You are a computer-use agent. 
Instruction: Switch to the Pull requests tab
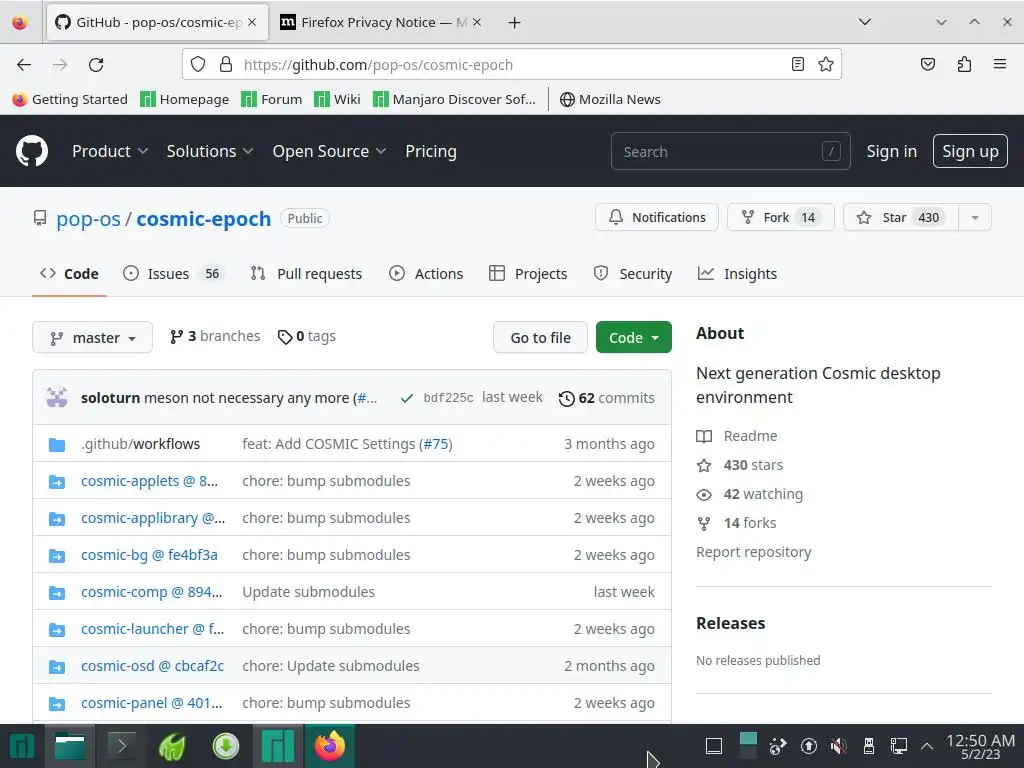(x=306, y=274)
